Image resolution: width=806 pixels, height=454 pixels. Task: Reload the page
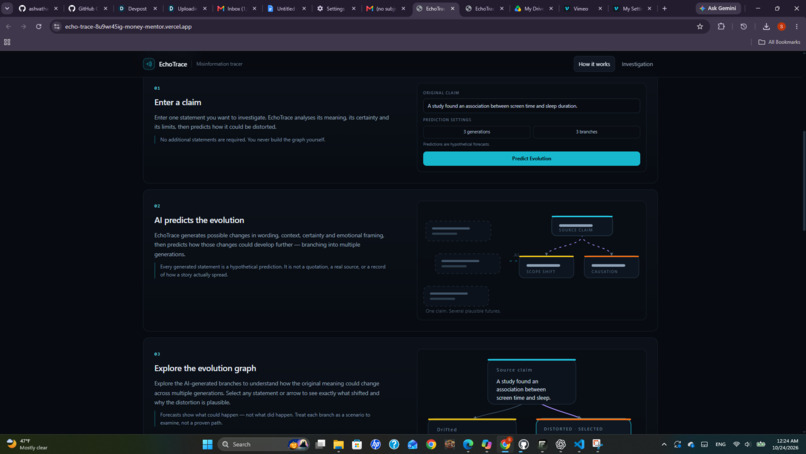tap(39, 27)
